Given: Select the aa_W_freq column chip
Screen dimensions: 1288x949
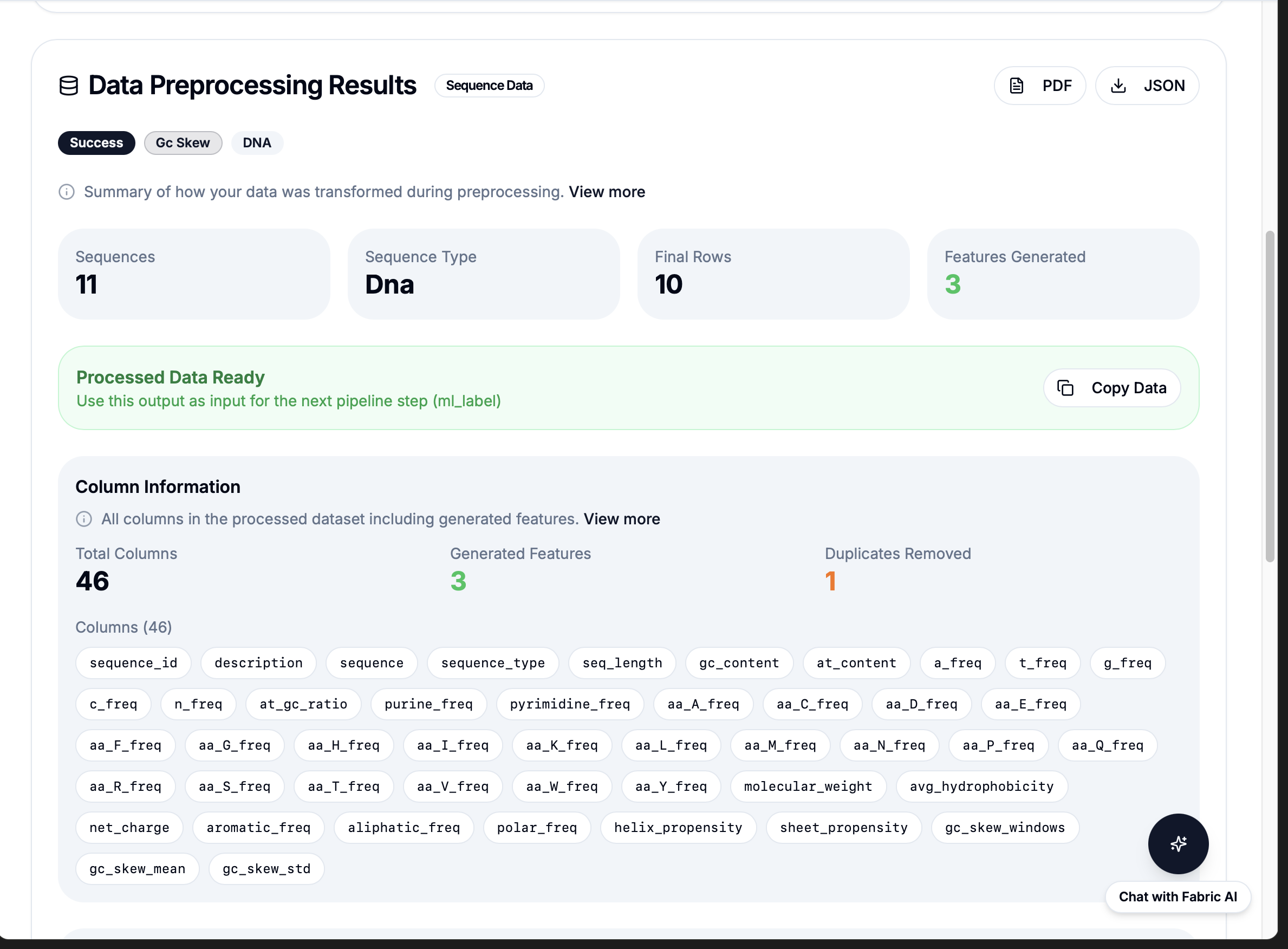Looking at the screenshot, I should (562, 786).
